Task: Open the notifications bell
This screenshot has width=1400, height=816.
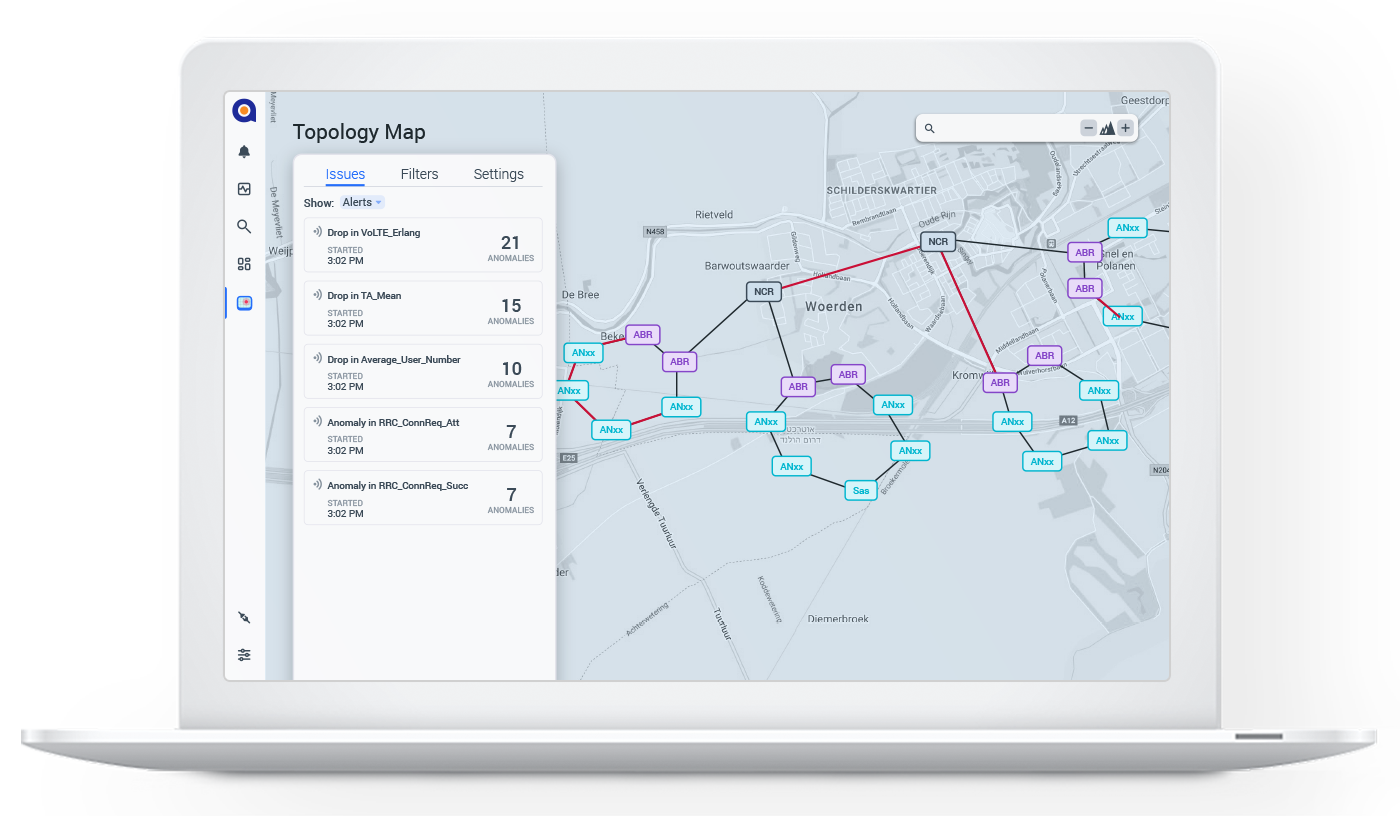Action: [244, 152]
